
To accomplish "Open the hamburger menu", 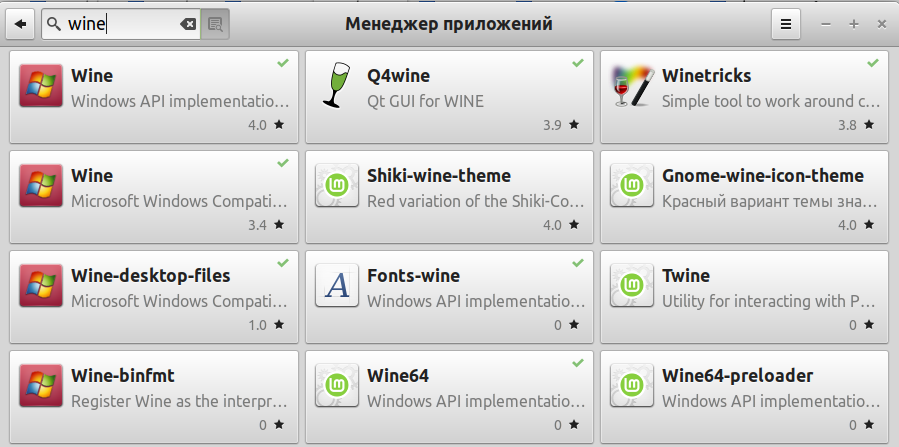I will point(785,24).
